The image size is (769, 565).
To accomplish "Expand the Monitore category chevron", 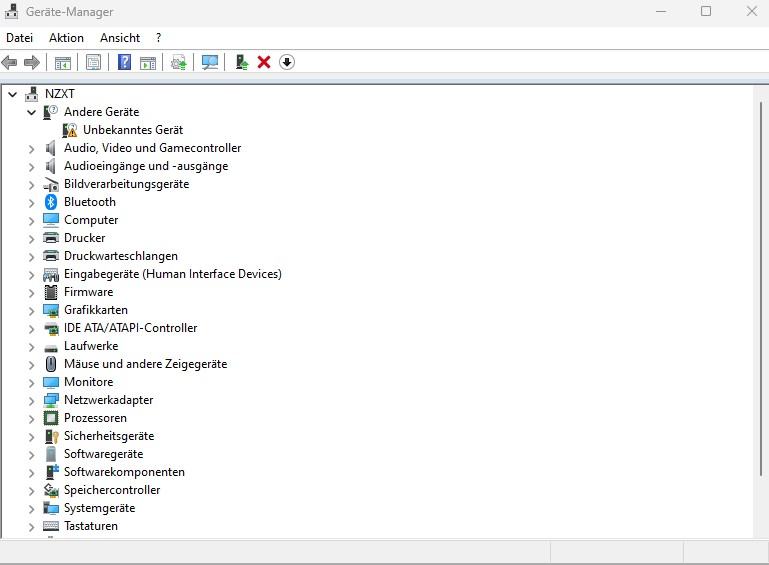I will pyautogui.click(x=31, y=383).
